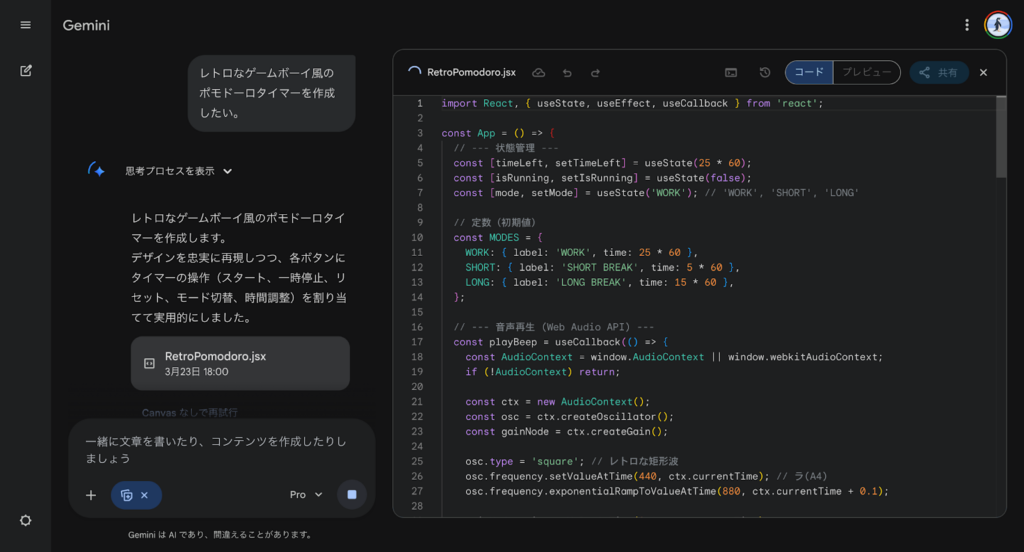This screenshot has height=552, width=1024.
Task: Show version history clock icon
Action: click(x=765, y=73)
